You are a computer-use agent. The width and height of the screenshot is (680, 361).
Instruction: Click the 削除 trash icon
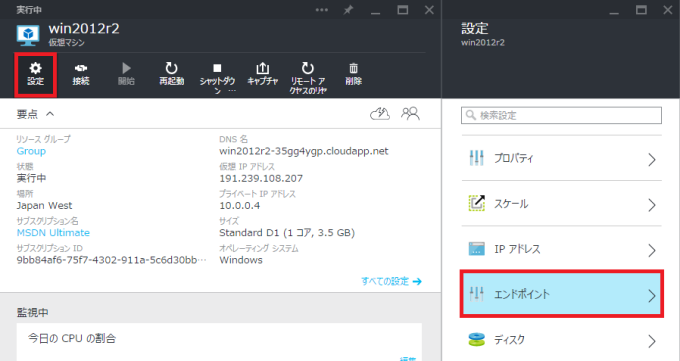(353, 68)
